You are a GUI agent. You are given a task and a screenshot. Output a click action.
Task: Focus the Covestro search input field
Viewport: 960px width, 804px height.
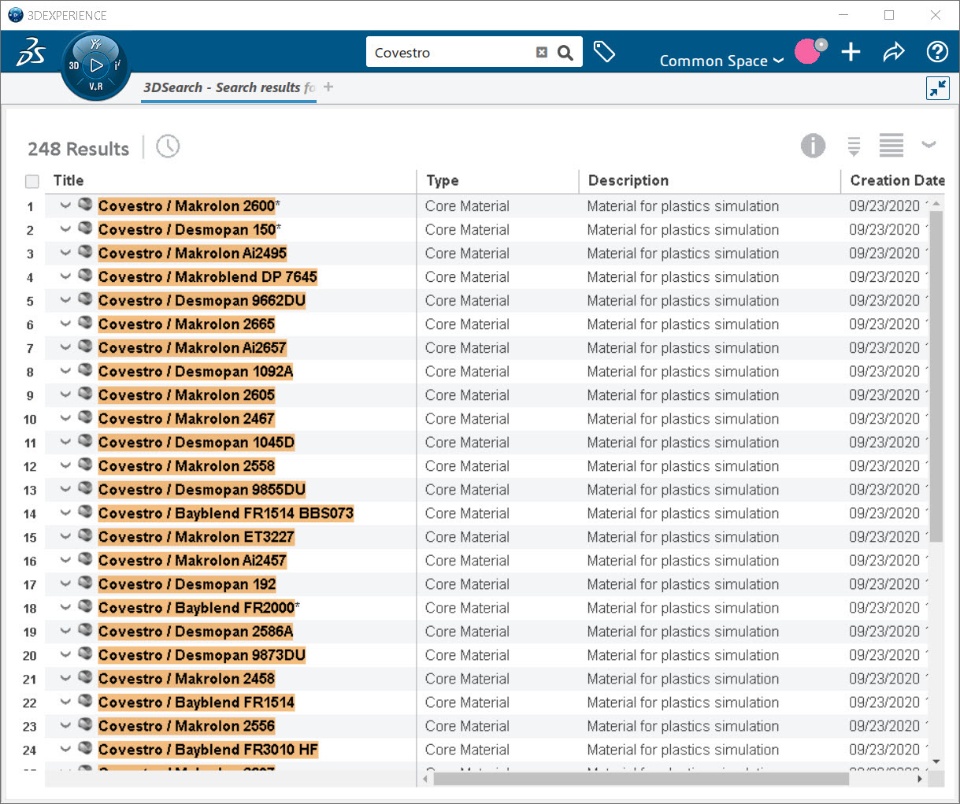point(452,53)
